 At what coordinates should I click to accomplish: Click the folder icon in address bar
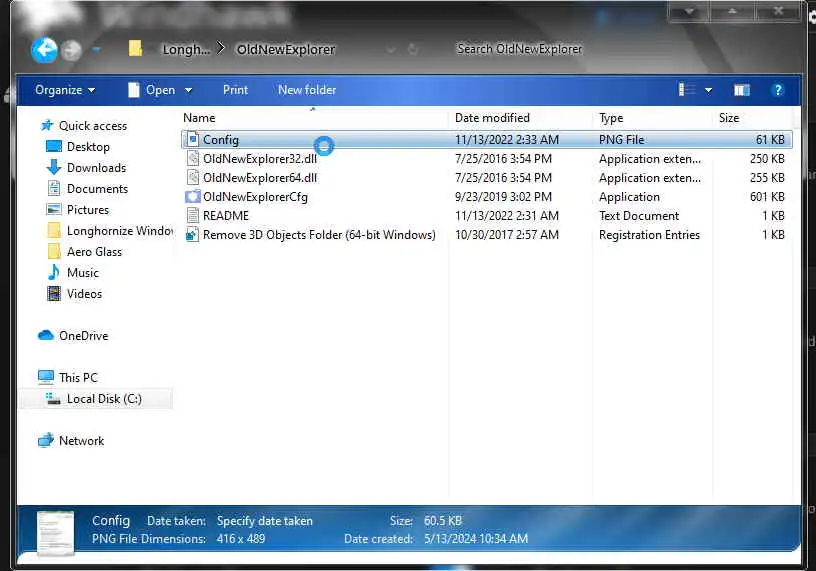tap(135, 48)
